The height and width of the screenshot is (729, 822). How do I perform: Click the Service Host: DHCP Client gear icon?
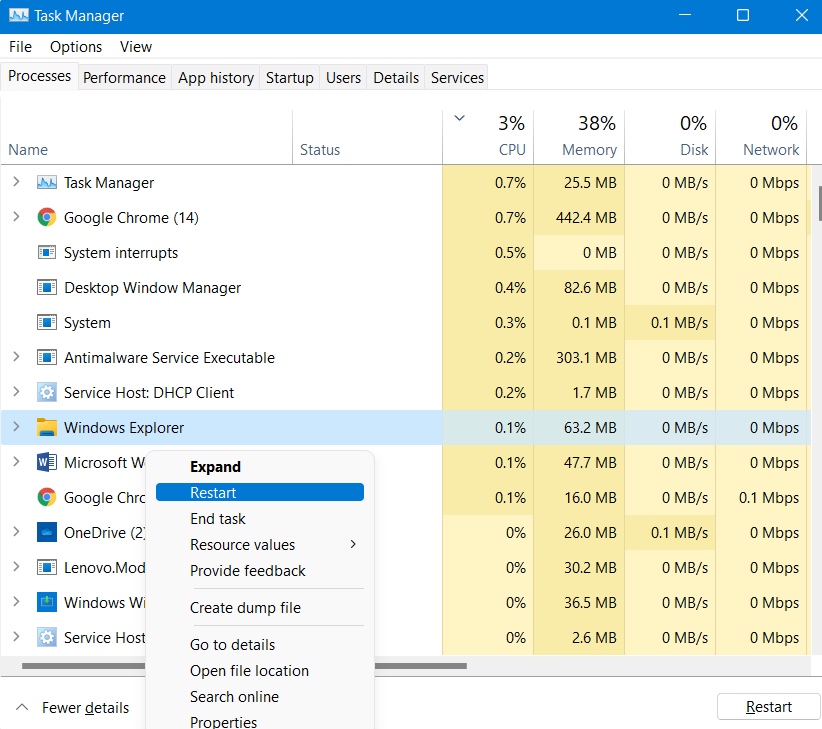46,393
